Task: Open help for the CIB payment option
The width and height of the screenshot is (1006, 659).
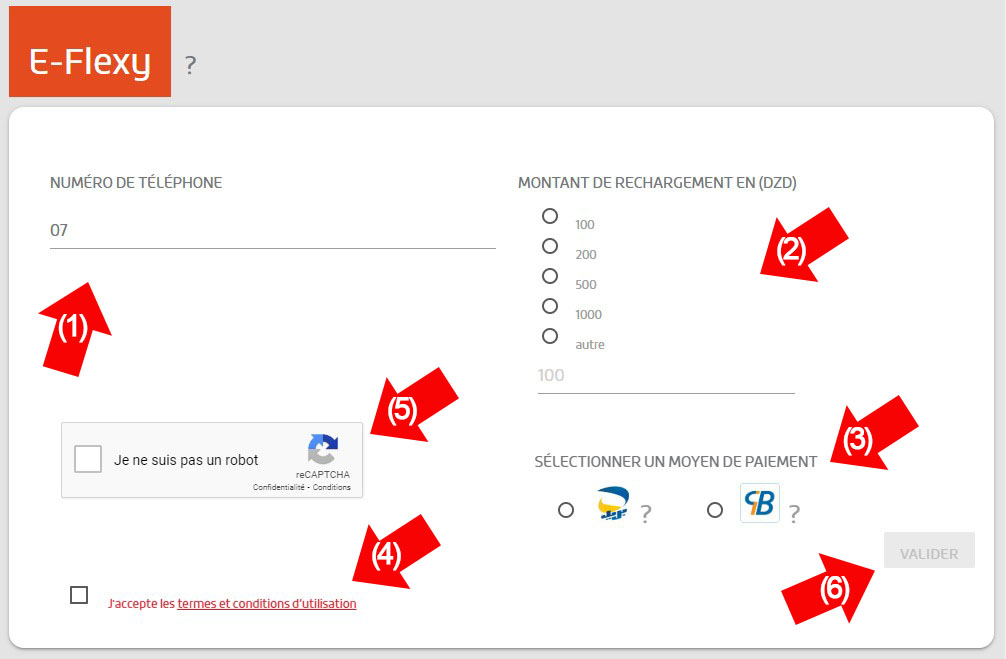Action: coord(794,511)
